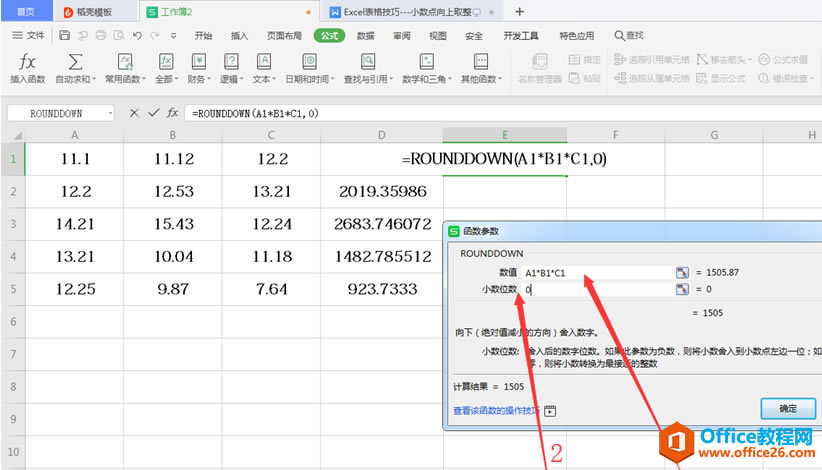822x470 pixels.
Task: Select cell containing 2019.35986
Action: tap(382, 191)
